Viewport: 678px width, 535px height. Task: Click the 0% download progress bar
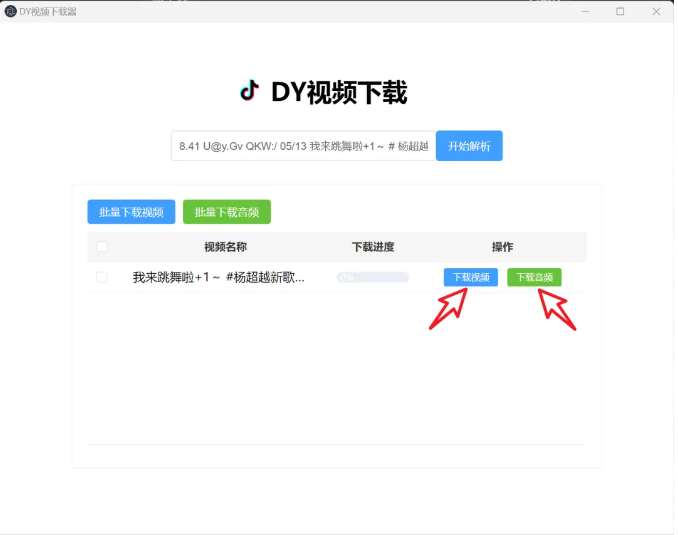click(373, 277)
